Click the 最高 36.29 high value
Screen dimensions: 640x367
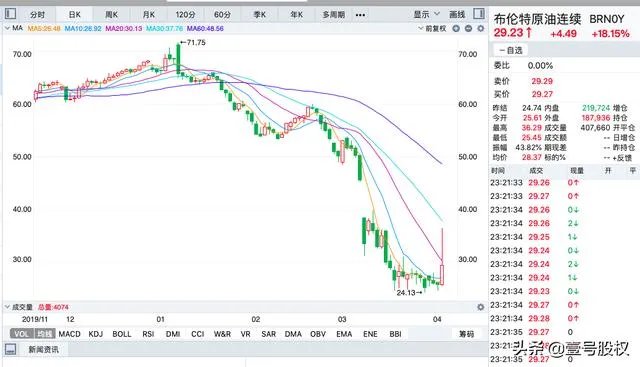[x=531, y=128]
